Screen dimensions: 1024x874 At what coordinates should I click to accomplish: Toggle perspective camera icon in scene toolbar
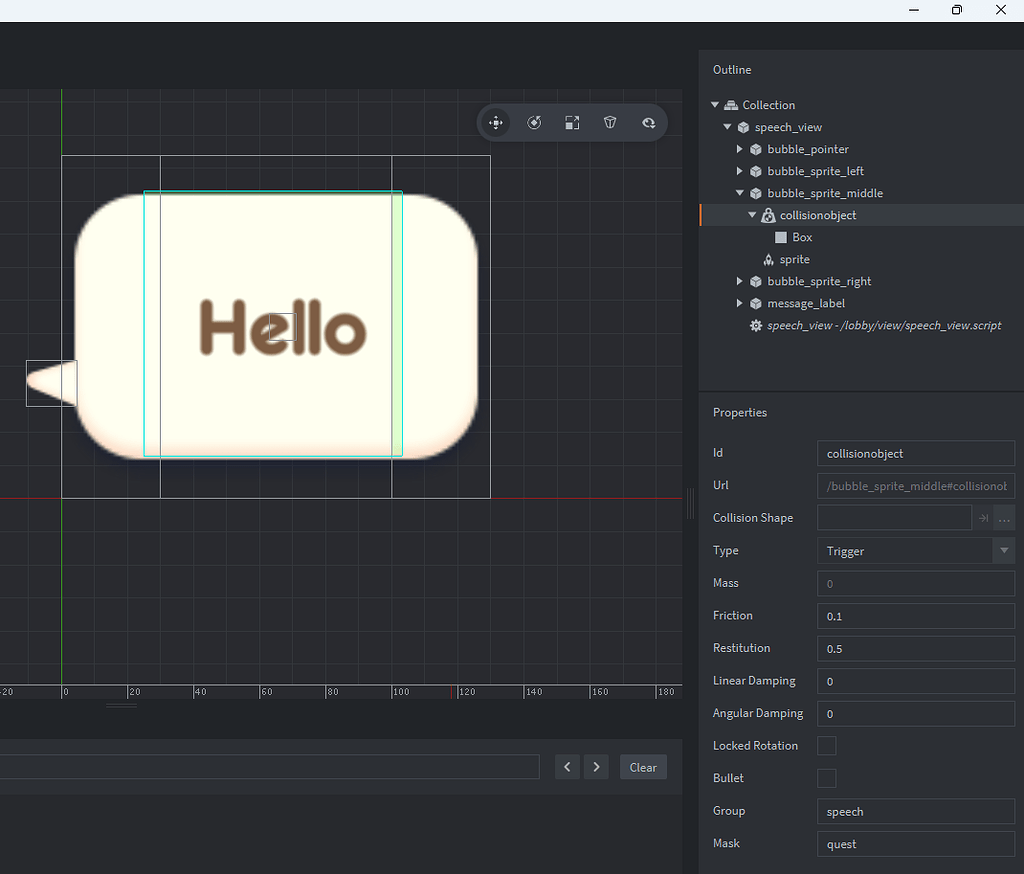[x=610, y=123]
